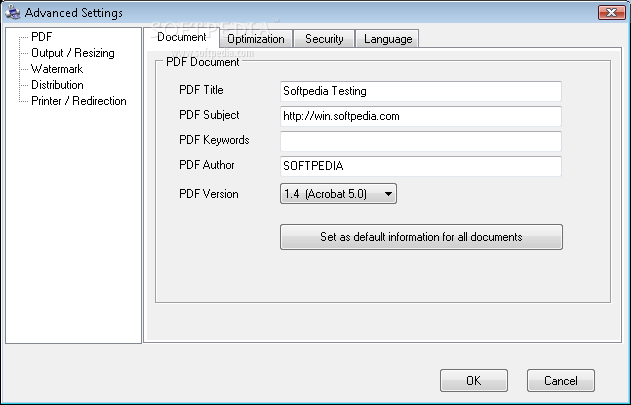Click the PDF Version label

pyautogui.click(x=209, y=194)
